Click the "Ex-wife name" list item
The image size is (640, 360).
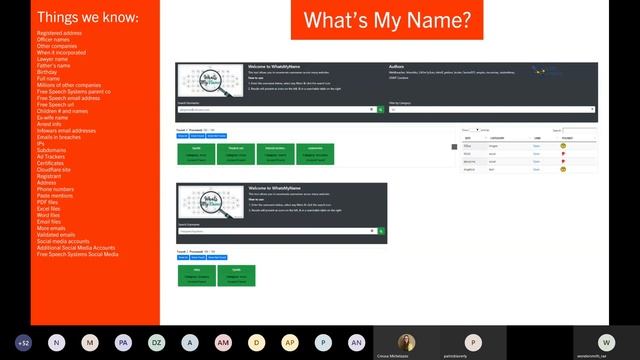point(53,118)
